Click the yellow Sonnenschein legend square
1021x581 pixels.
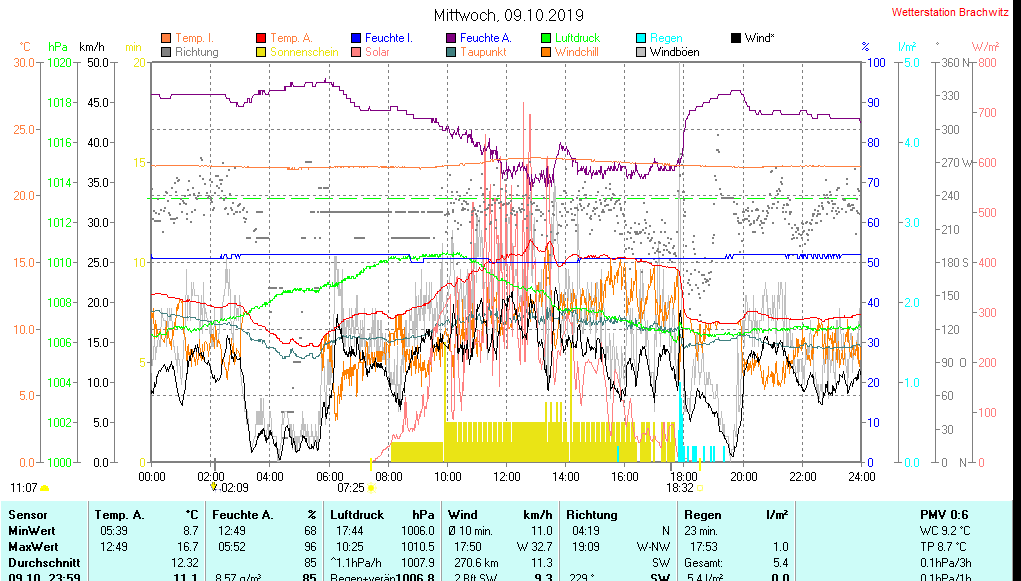click(x=261, y=52)
